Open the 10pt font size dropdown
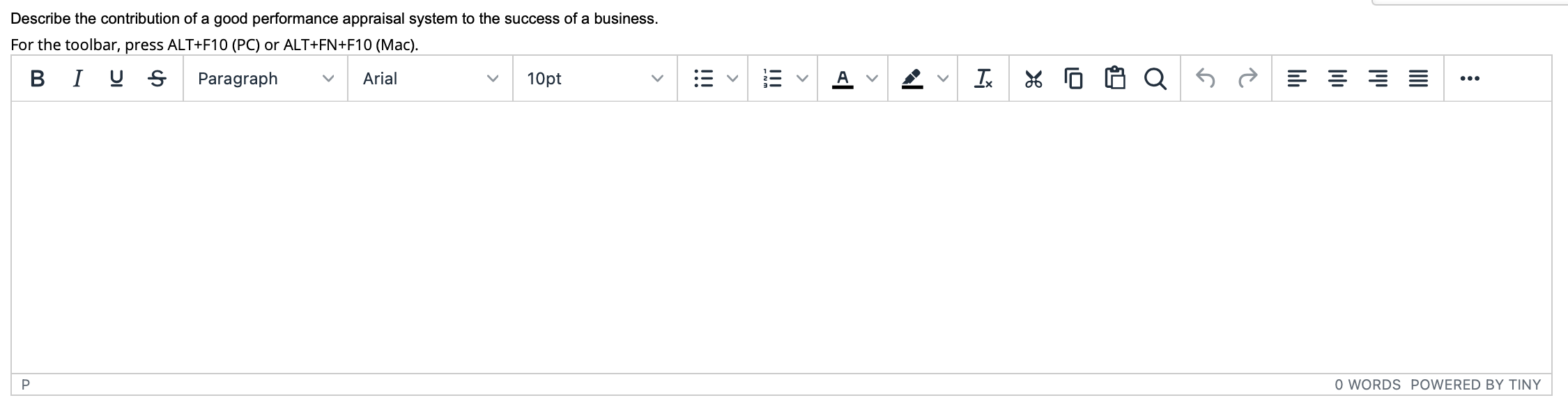Image resolution: width=1568 pixels, height=414 pixels. pos(595,79)
